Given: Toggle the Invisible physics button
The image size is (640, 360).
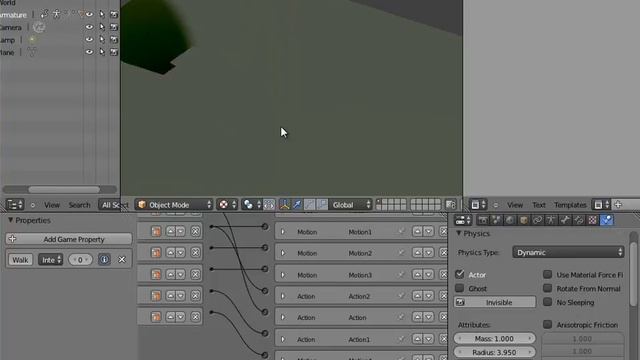Looking at the screenshot, I should point(495,302).
